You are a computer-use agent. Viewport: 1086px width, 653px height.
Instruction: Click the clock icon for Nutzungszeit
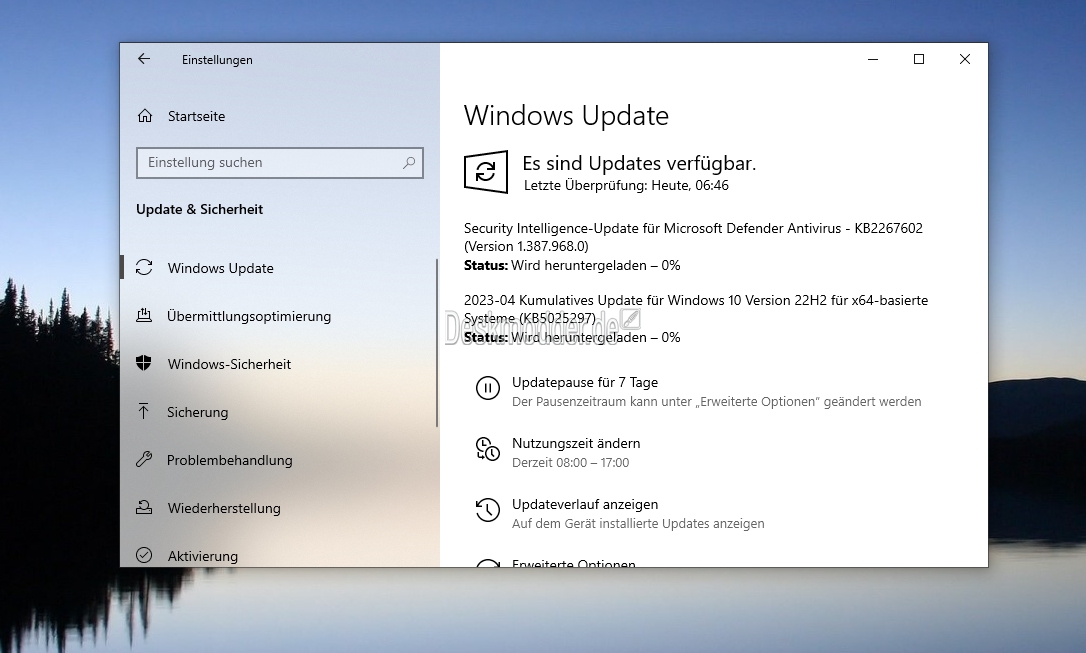pyautogui.click(x=488, y=449)
